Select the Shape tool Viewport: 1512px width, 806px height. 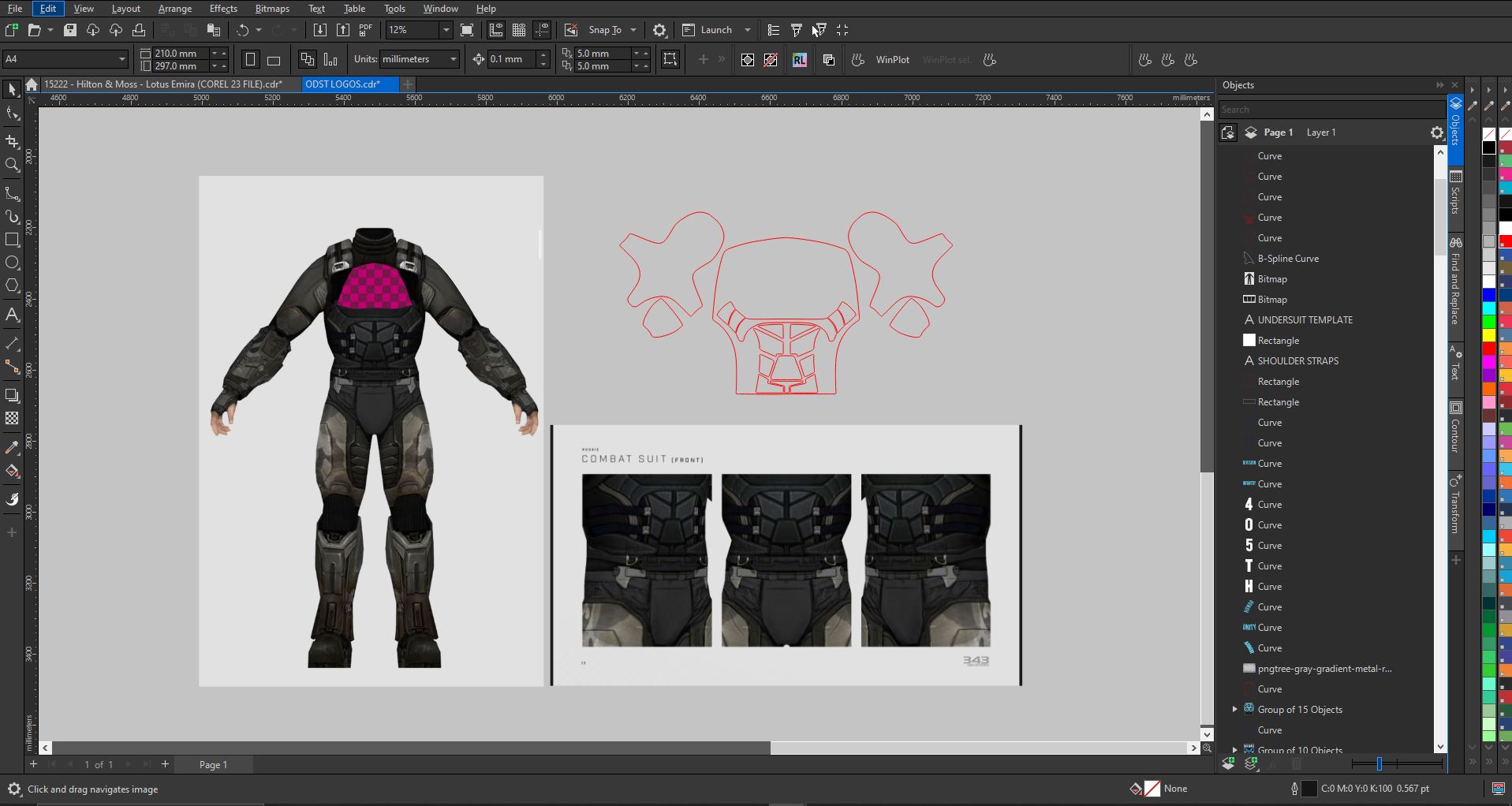tap(12, 114)
